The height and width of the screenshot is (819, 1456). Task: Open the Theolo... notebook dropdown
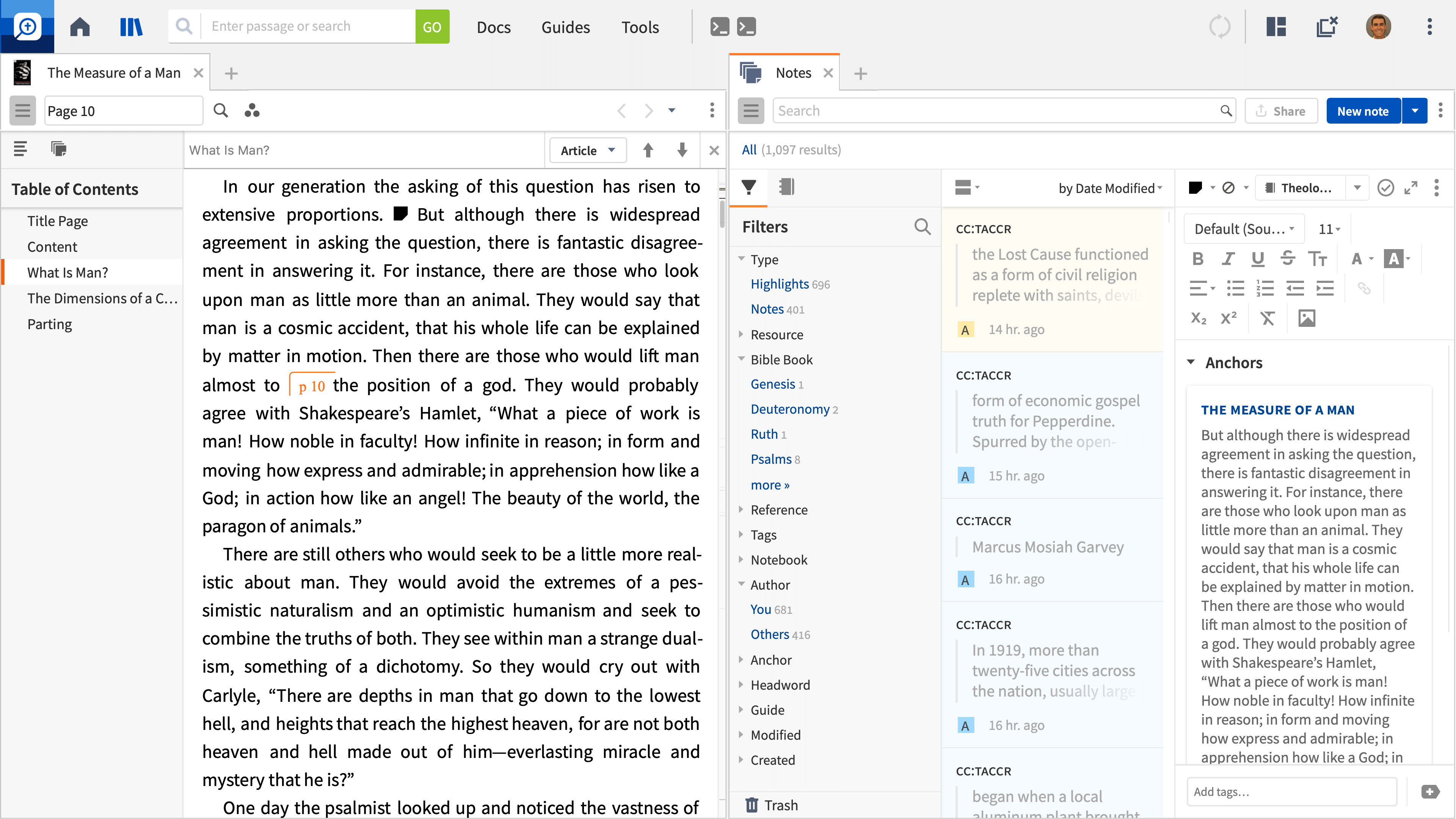1357,188
